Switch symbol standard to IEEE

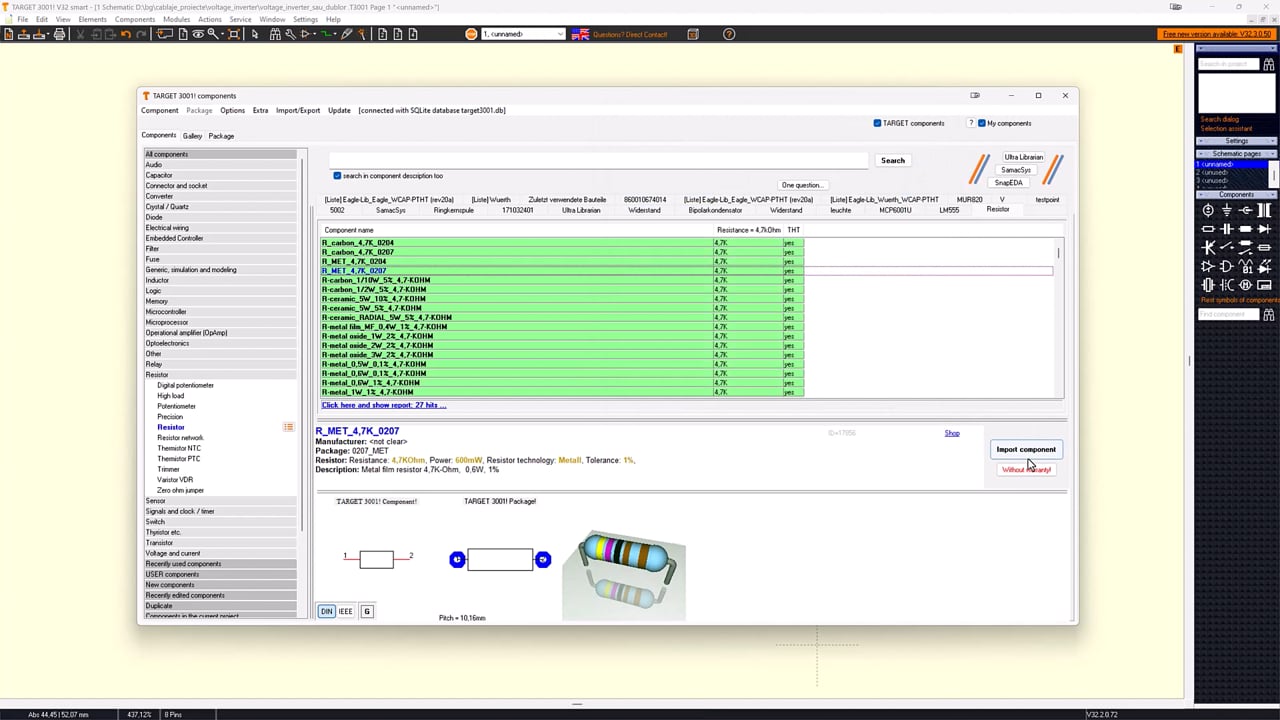click(x=345, y=611)
